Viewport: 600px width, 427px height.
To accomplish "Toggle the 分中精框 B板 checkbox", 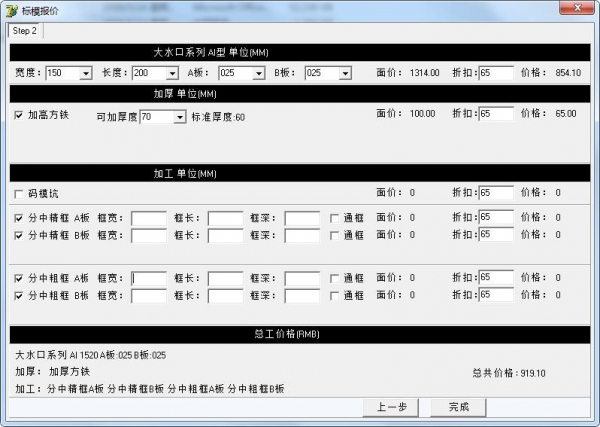I will pos(18,235).
